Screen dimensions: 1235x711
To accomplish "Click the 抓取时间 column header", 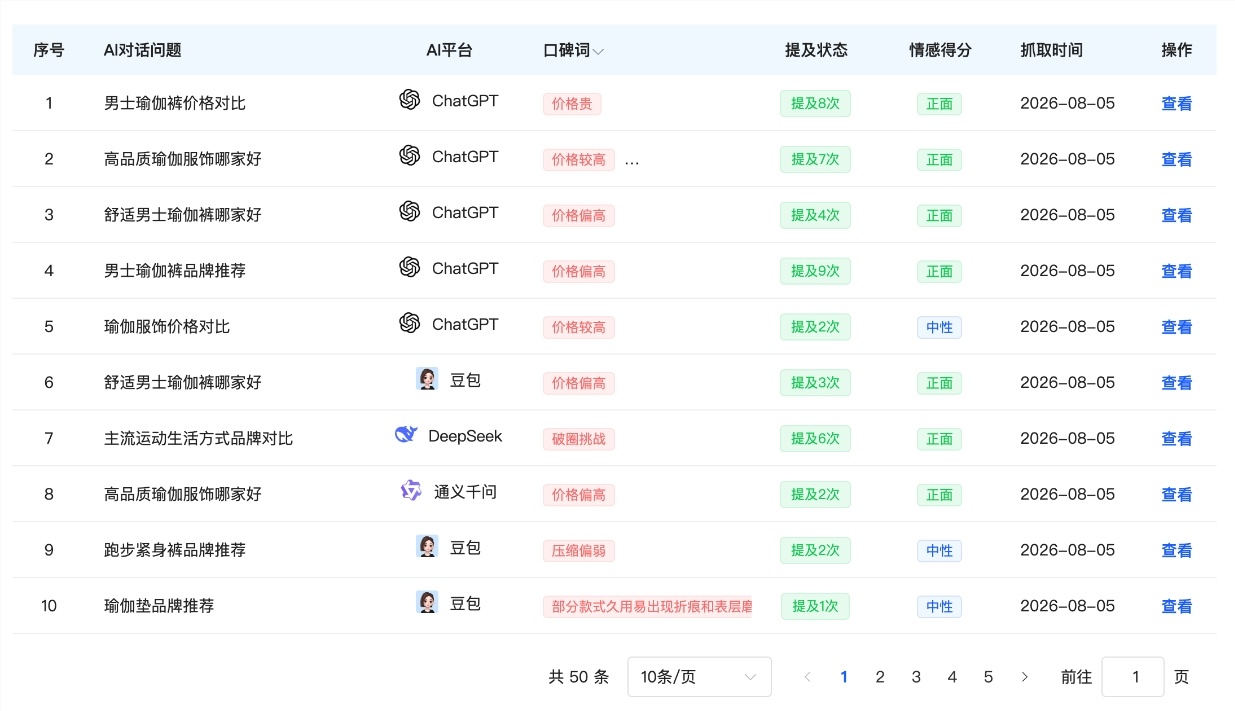I will 1051,50.
